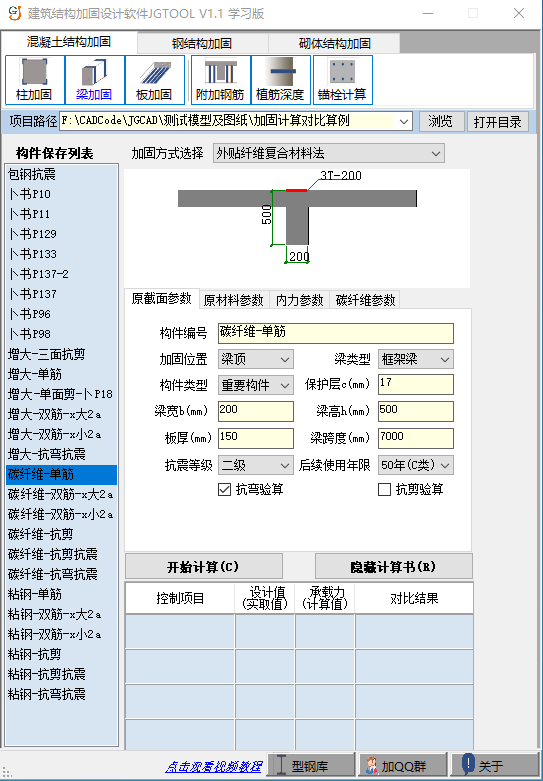Select the 板加固 slab strengthening tool

point(154,80)
